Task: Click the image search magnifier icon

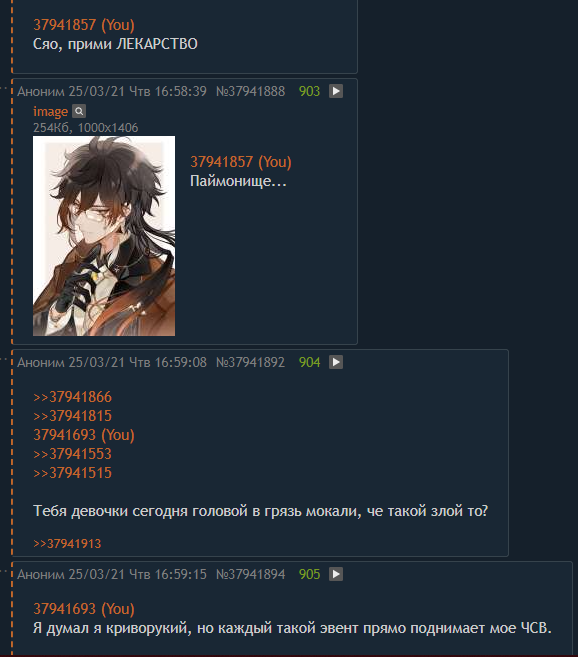Action: [79, 111]
